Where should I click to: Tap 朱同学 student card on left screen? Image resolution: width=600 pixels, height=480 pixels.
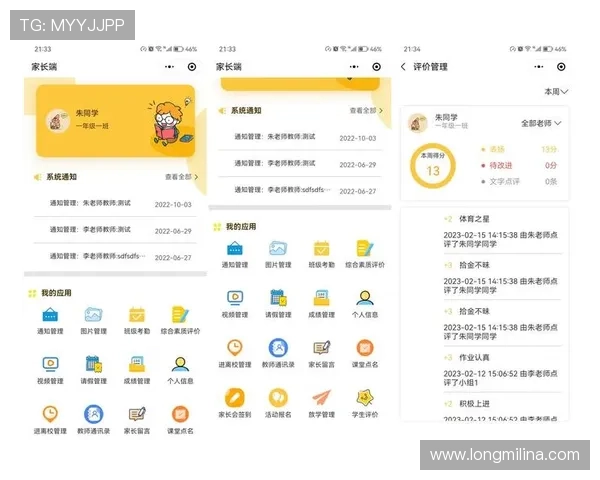point(116,121)
